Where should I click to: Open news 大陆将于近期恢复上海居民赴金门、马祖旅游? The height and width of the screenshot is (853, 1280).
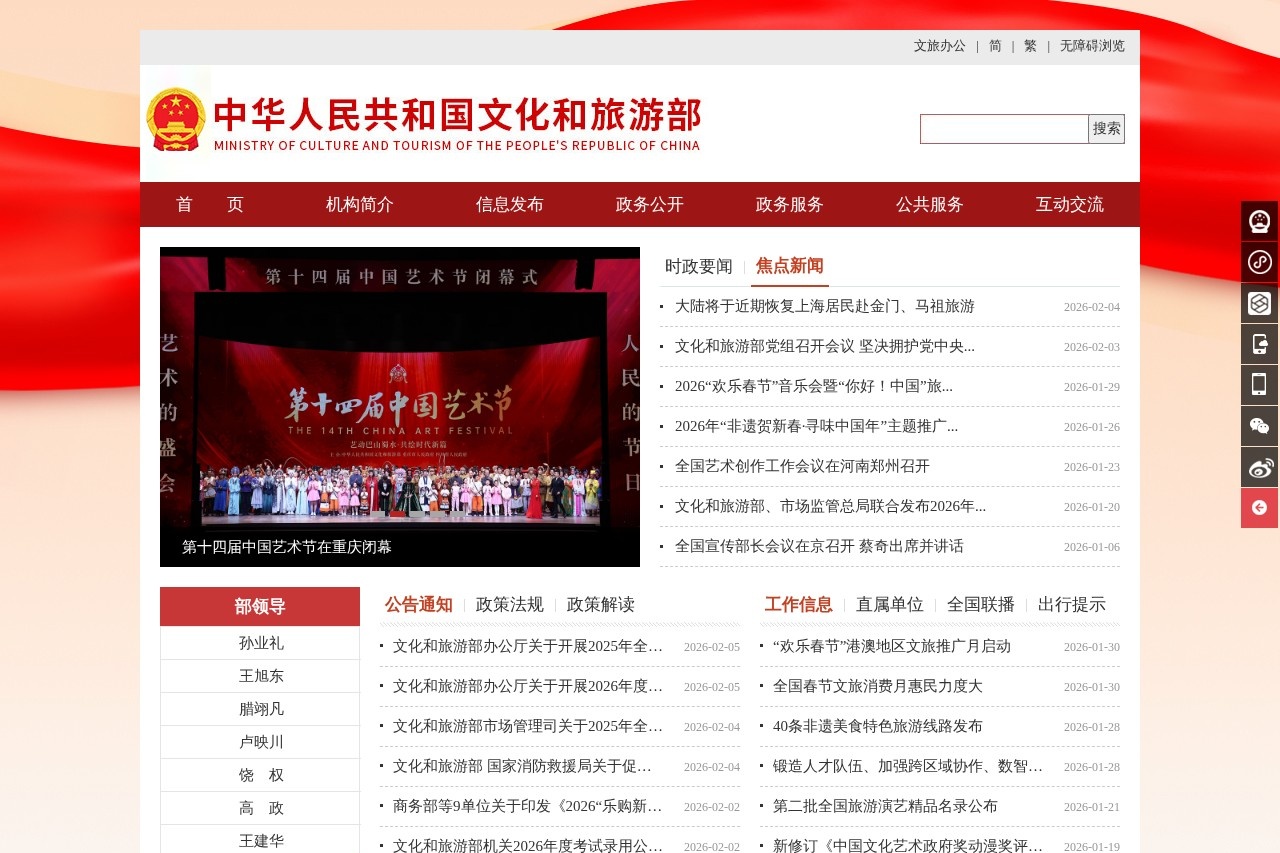click(825, 307)
